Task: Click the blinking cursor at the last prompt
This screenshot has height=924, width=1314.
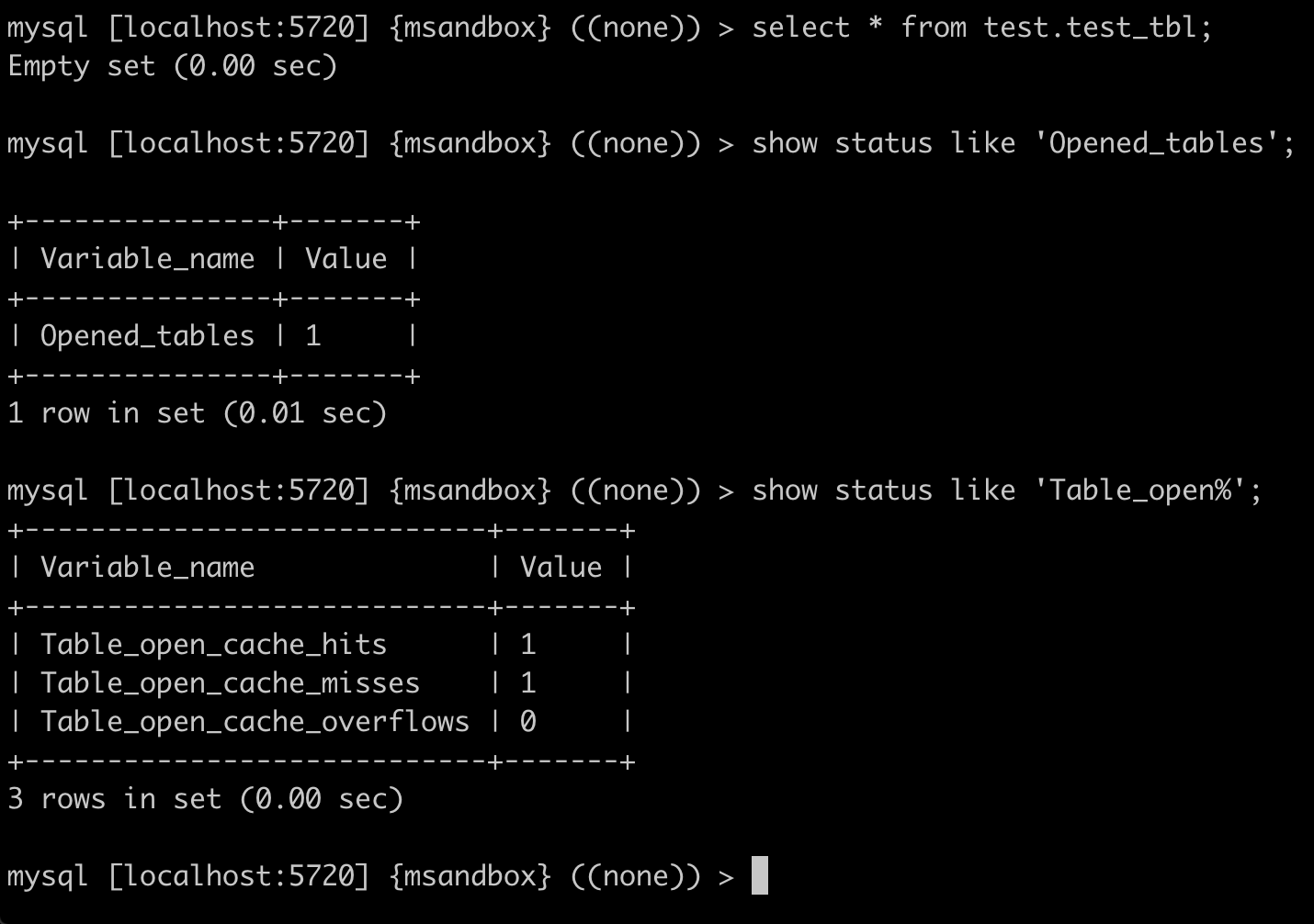Action: coord(759,875)
